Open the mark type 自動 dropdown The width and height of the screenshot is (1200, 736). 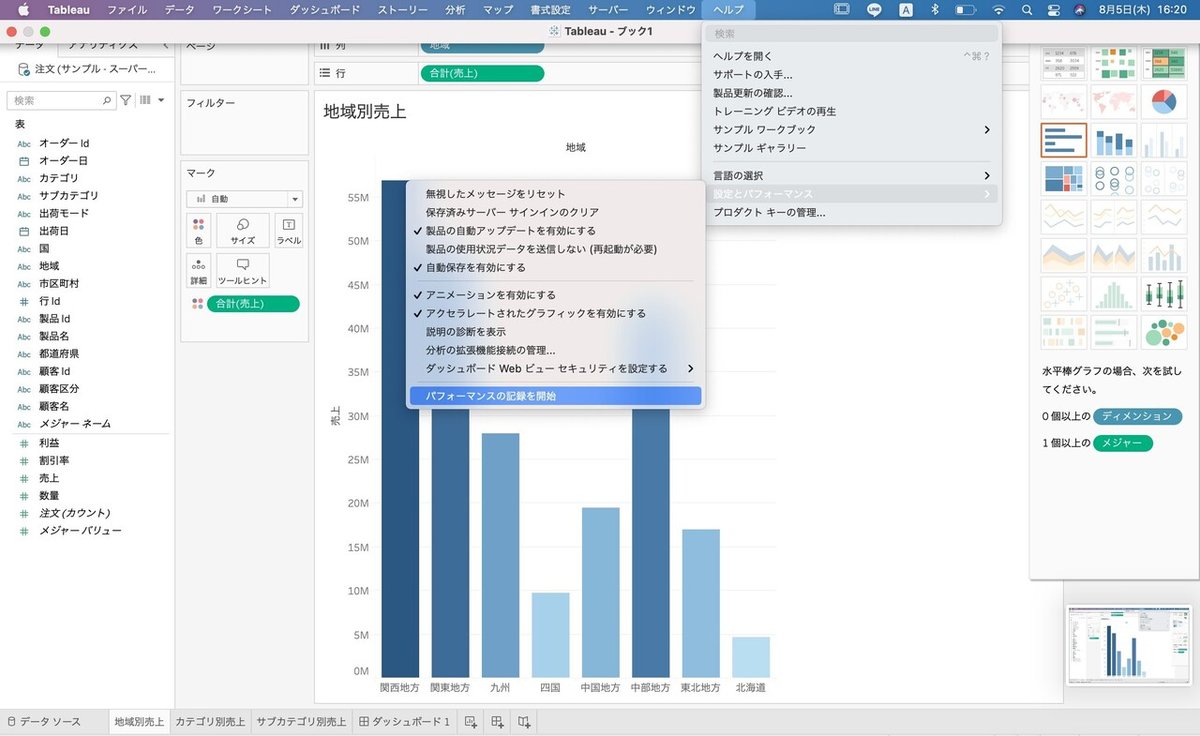point(244,199)
